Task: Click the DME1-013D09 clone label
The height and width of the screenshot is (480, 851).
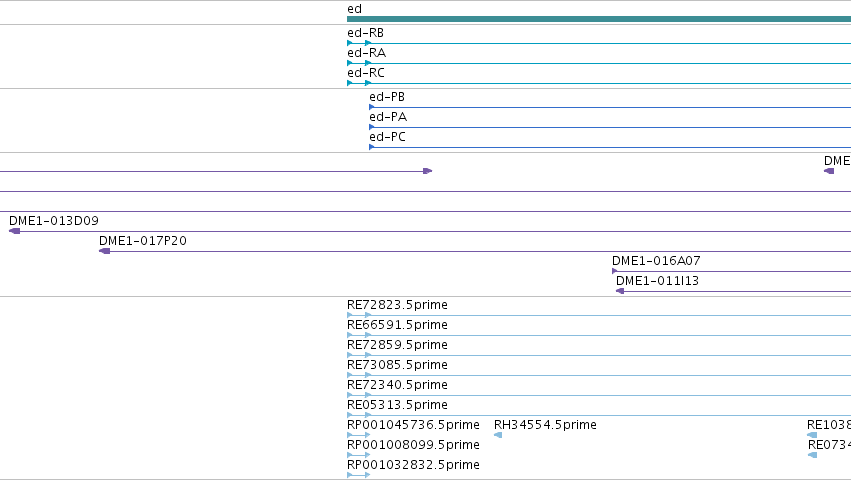Action: pyautogui.click(x=54, y=221)
